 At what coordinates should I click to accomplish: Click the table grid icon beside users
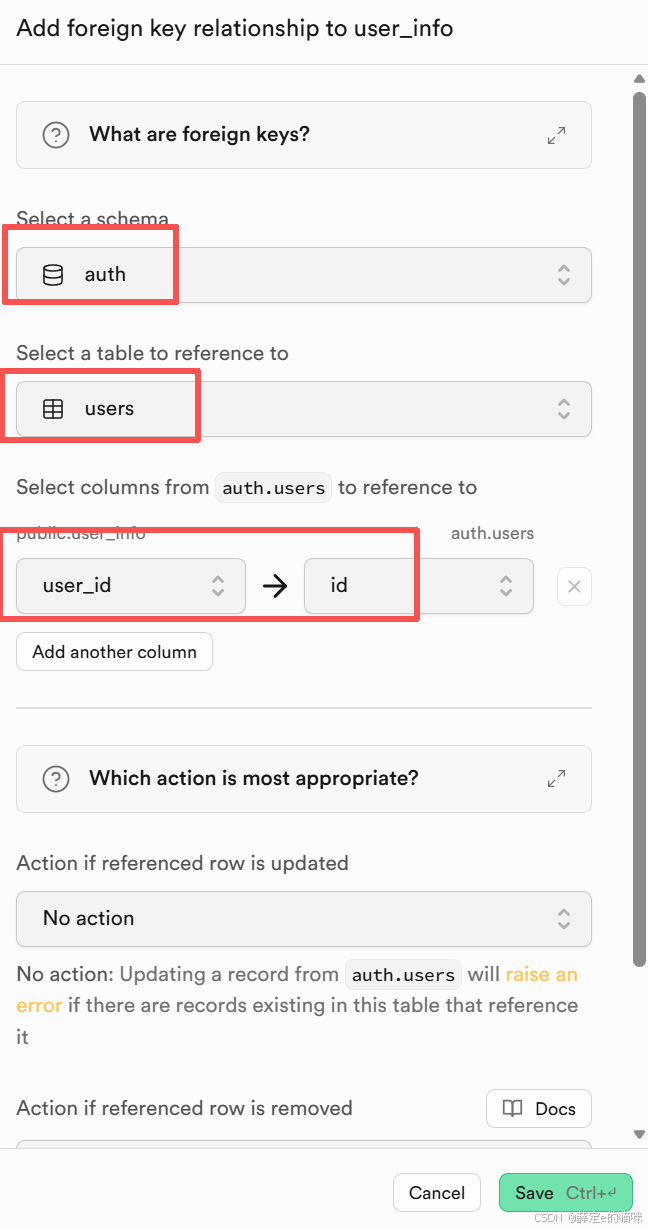point(53,409)
